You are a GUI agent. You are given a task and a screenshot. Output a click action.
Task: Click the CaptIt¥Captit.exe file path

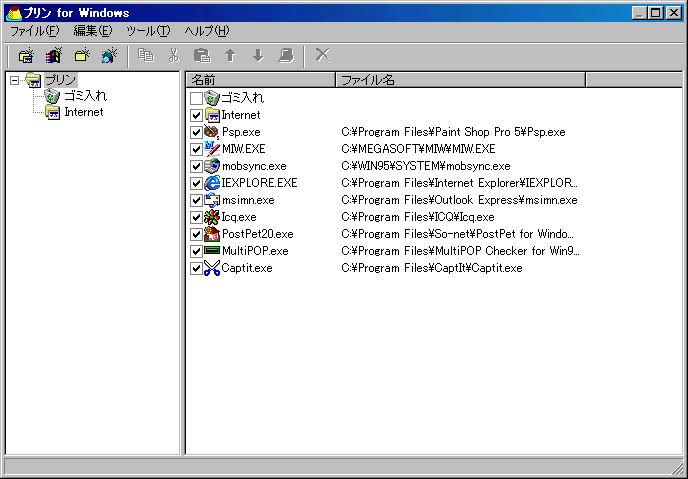[432, 268]
